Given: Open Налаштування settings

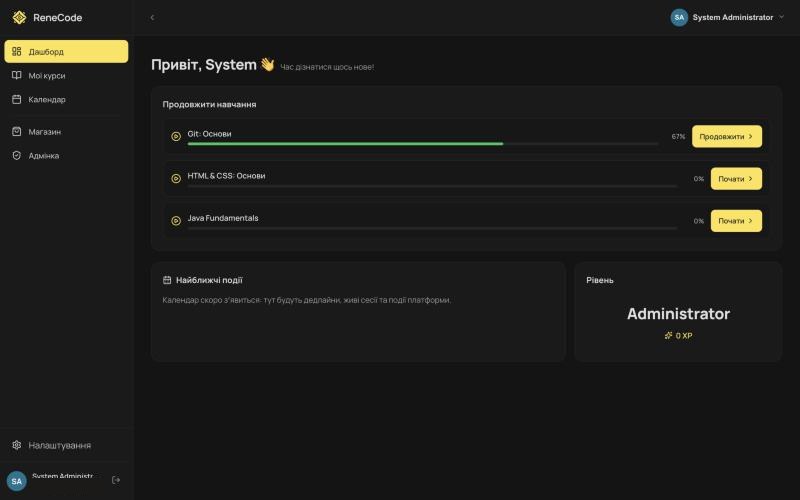Looking at the screenshot, I should [66, 445].
